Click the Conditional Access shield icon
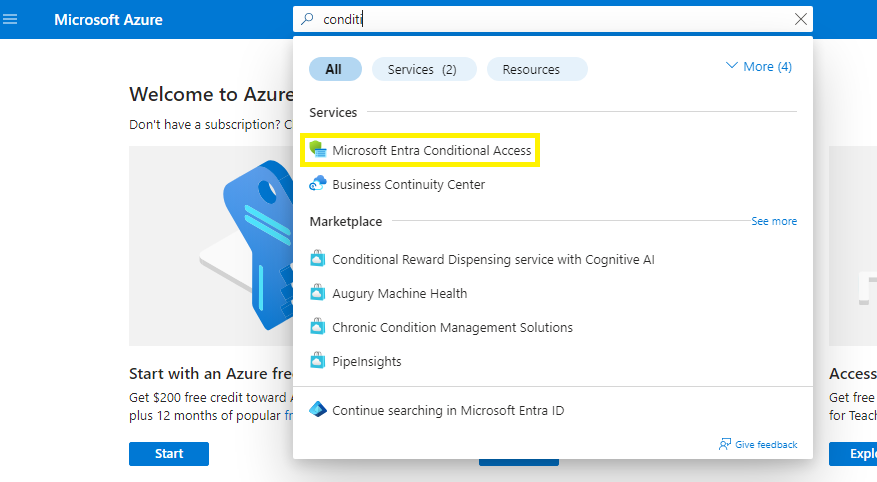877x482 pixels. pos(318,149)
